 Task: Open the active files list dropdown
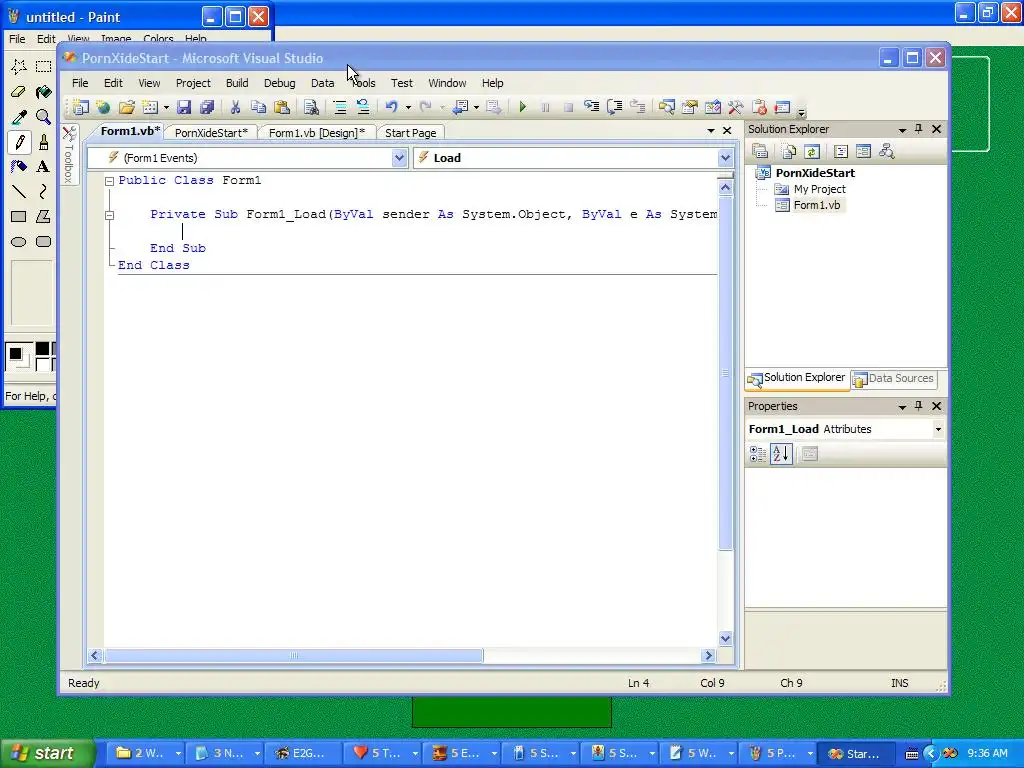[x=711, y=131]
